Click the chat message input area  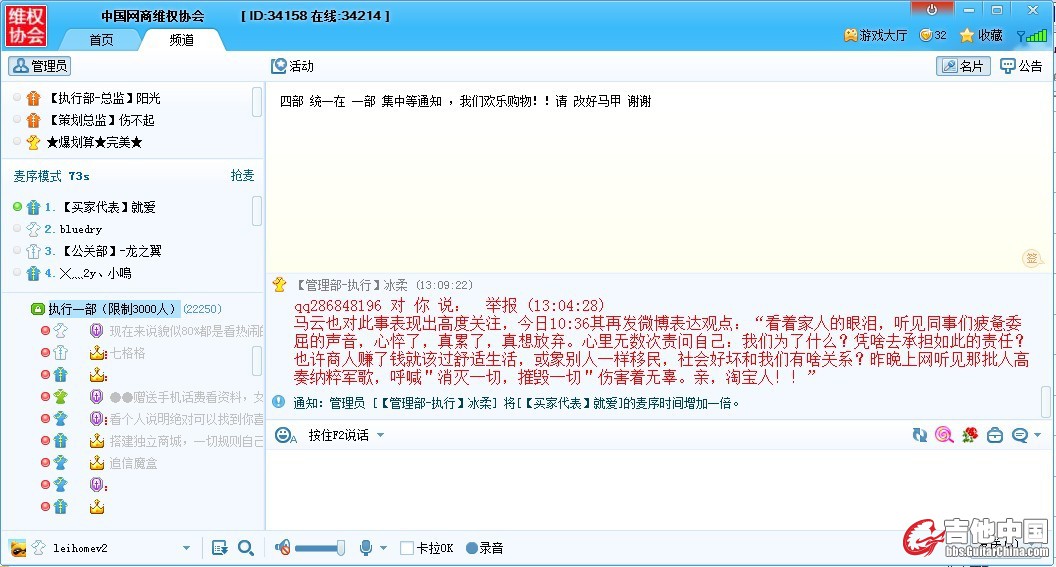tap(658, 489)
